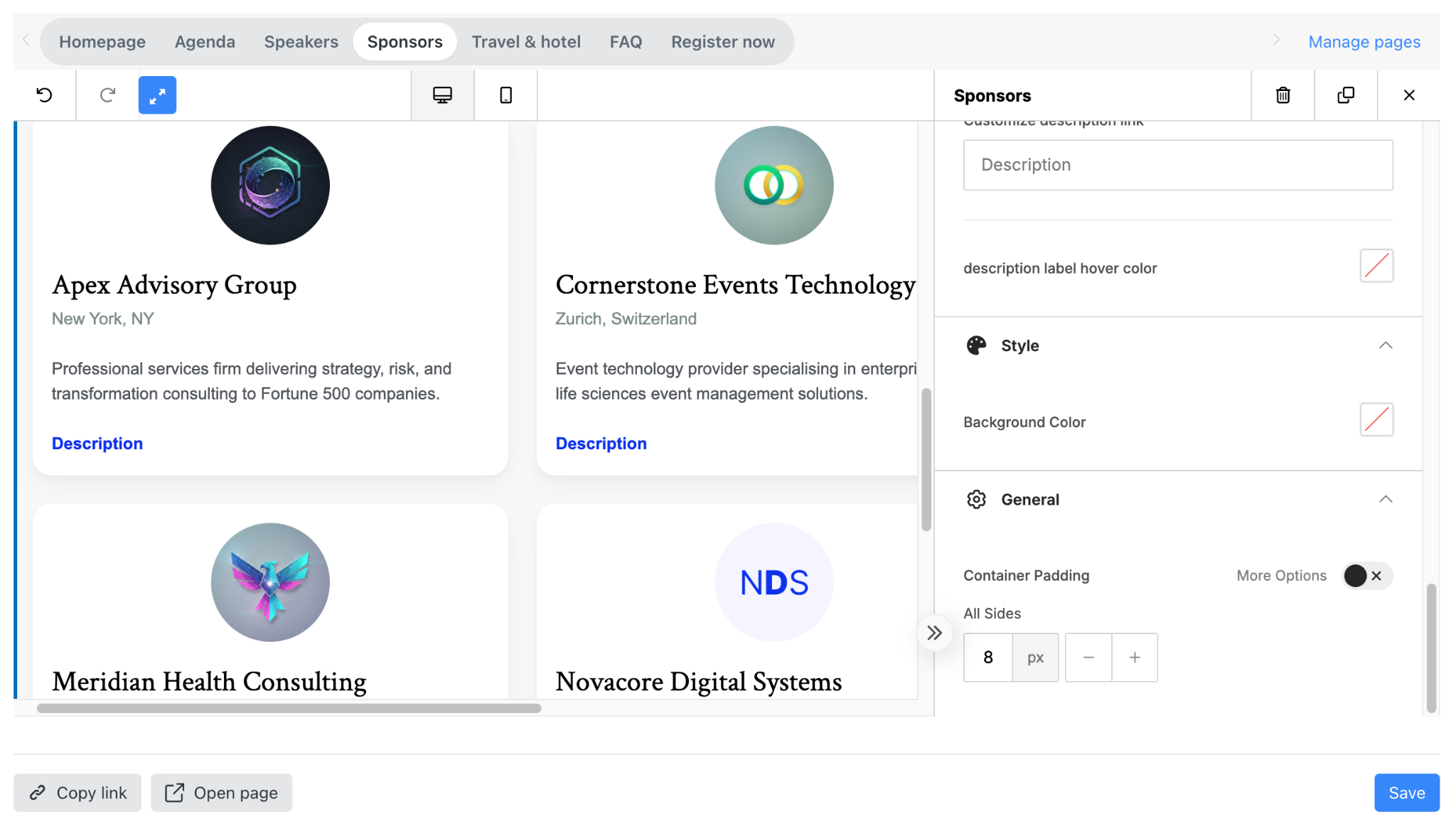Screen dimensions: 1456x831
Task: Close the Sponsors settings panel
Action: pyautogui.click(x=1409, y=95)
